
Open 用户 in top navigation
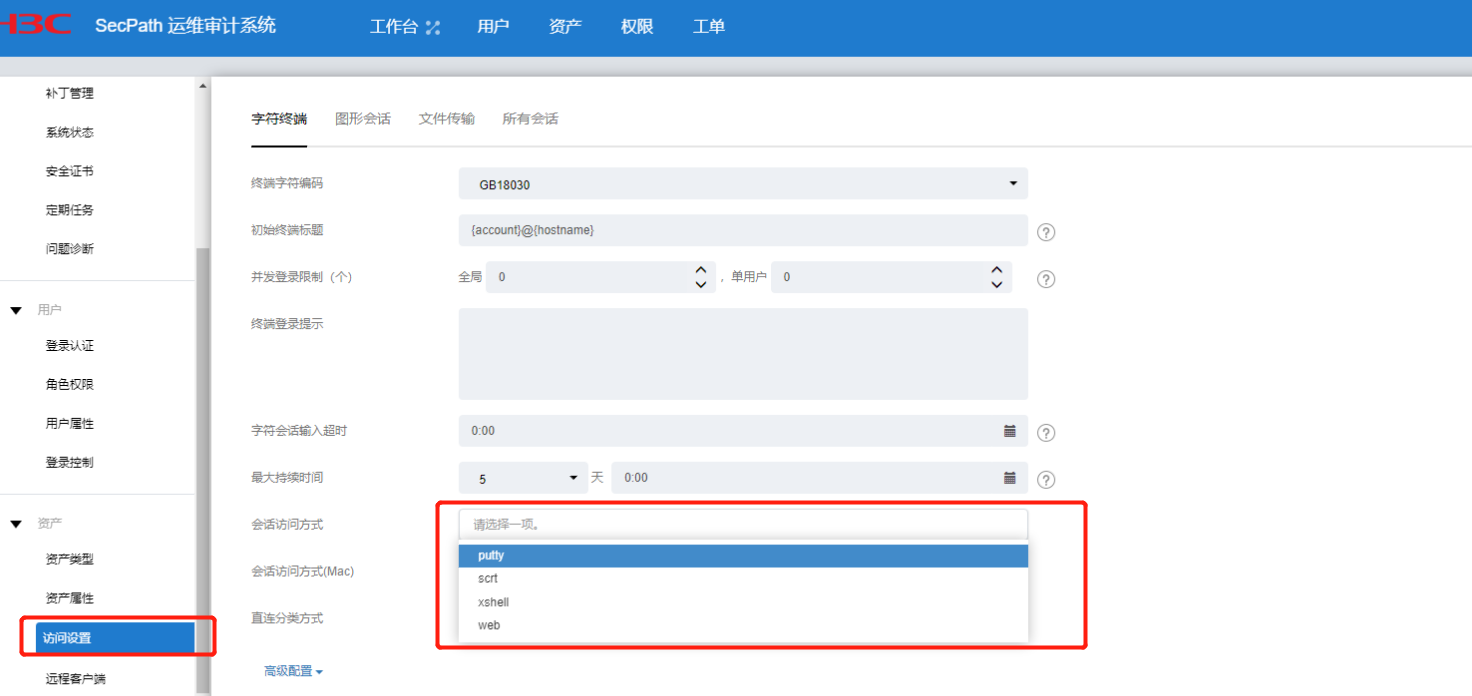(x=493, y=27)
